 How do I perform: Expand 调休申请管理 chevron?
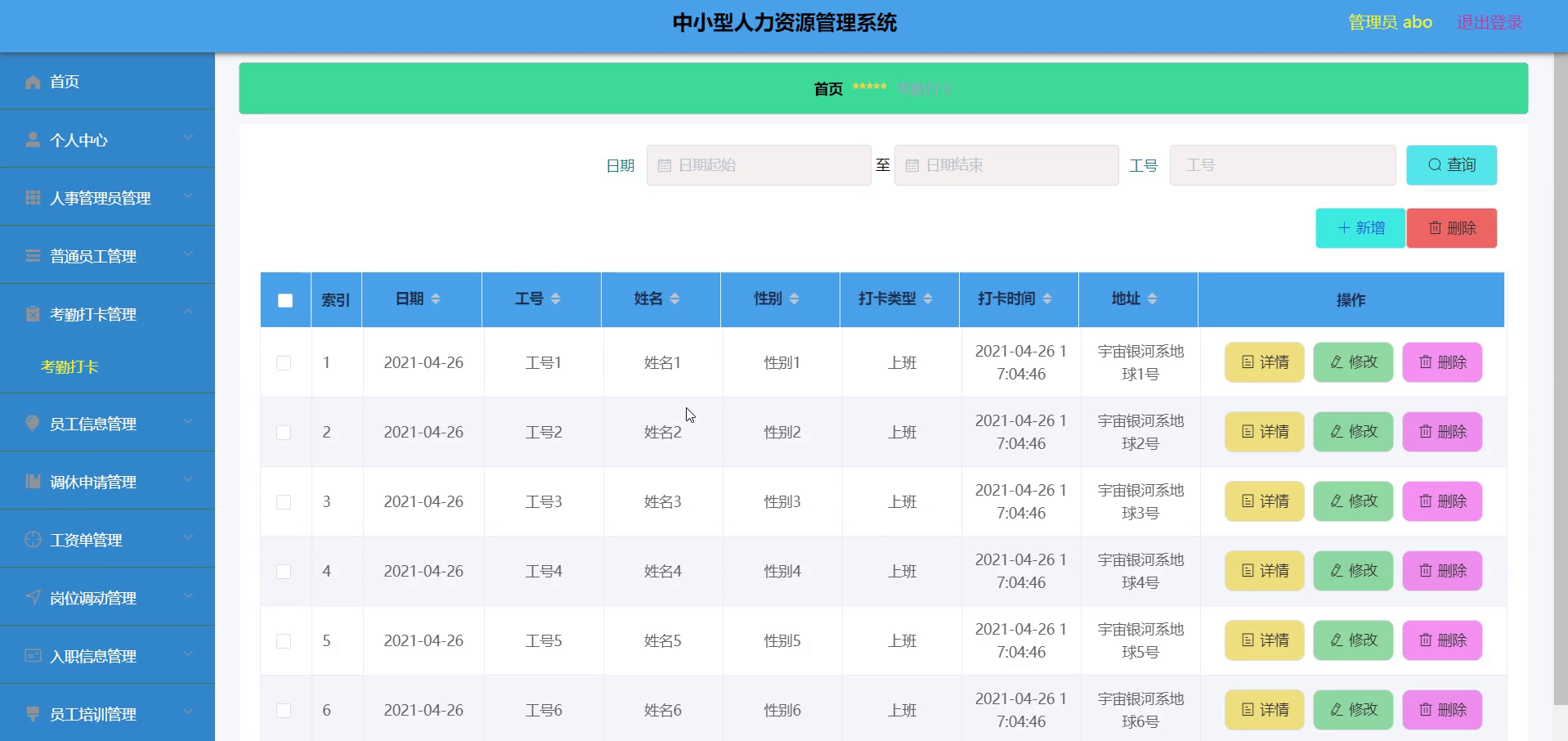pyautogui.click(x=188, y=479)
